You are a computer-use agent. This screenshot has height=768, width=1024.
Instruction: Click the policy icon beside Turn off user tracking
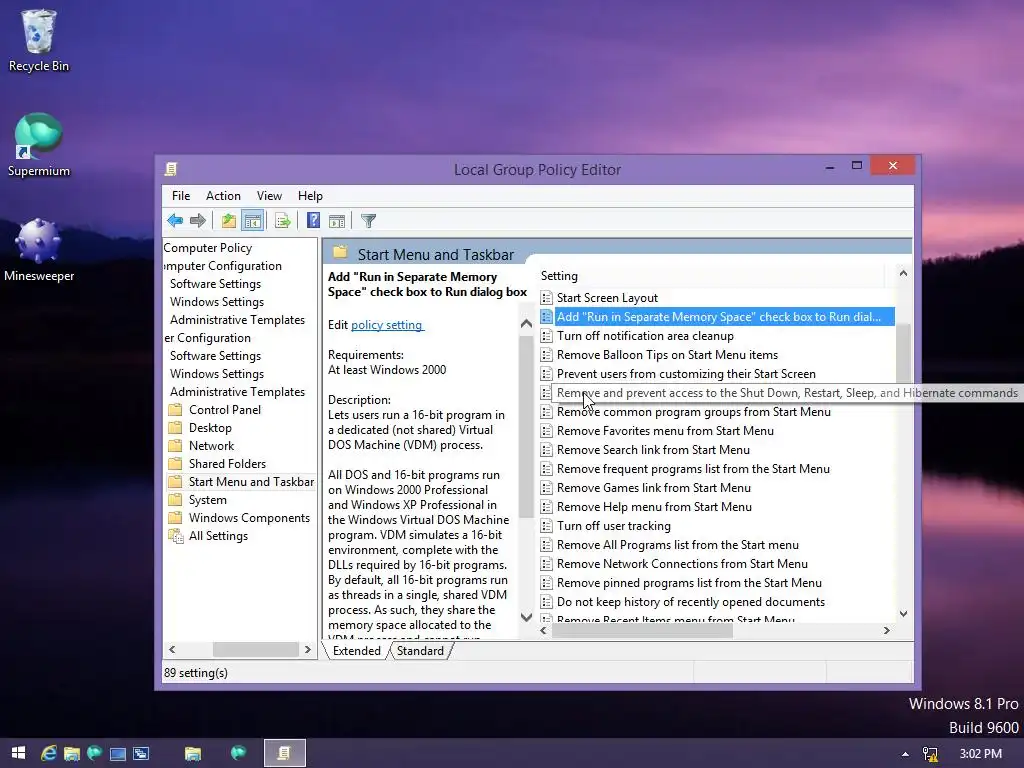[x=547, y=526]
